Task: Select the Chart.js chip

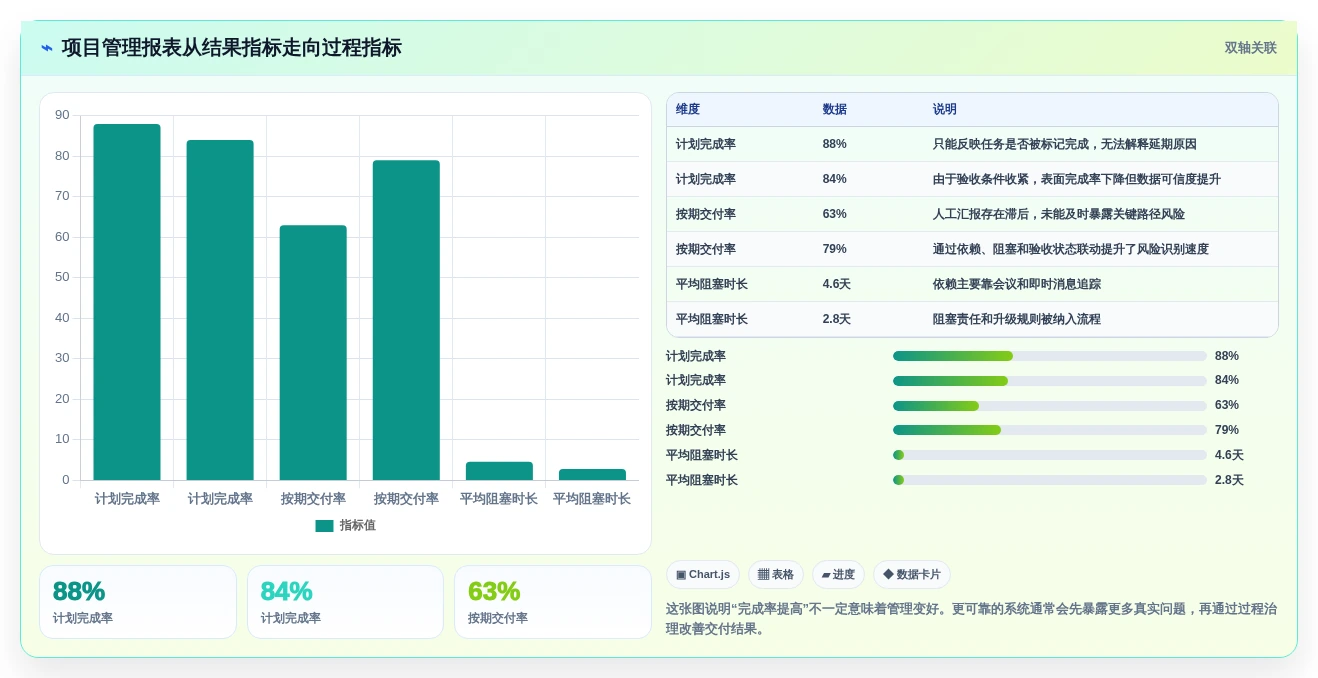Action: (703, 575)
